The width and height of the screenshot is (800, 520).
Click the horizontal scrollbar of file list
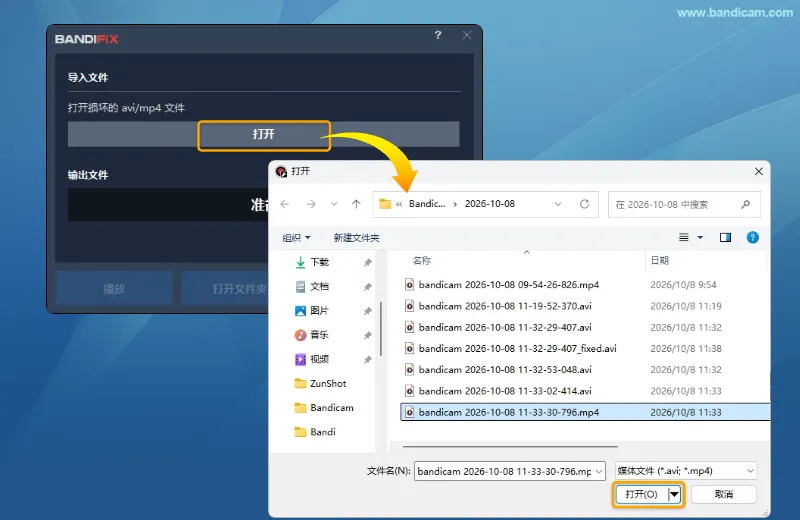510,447
